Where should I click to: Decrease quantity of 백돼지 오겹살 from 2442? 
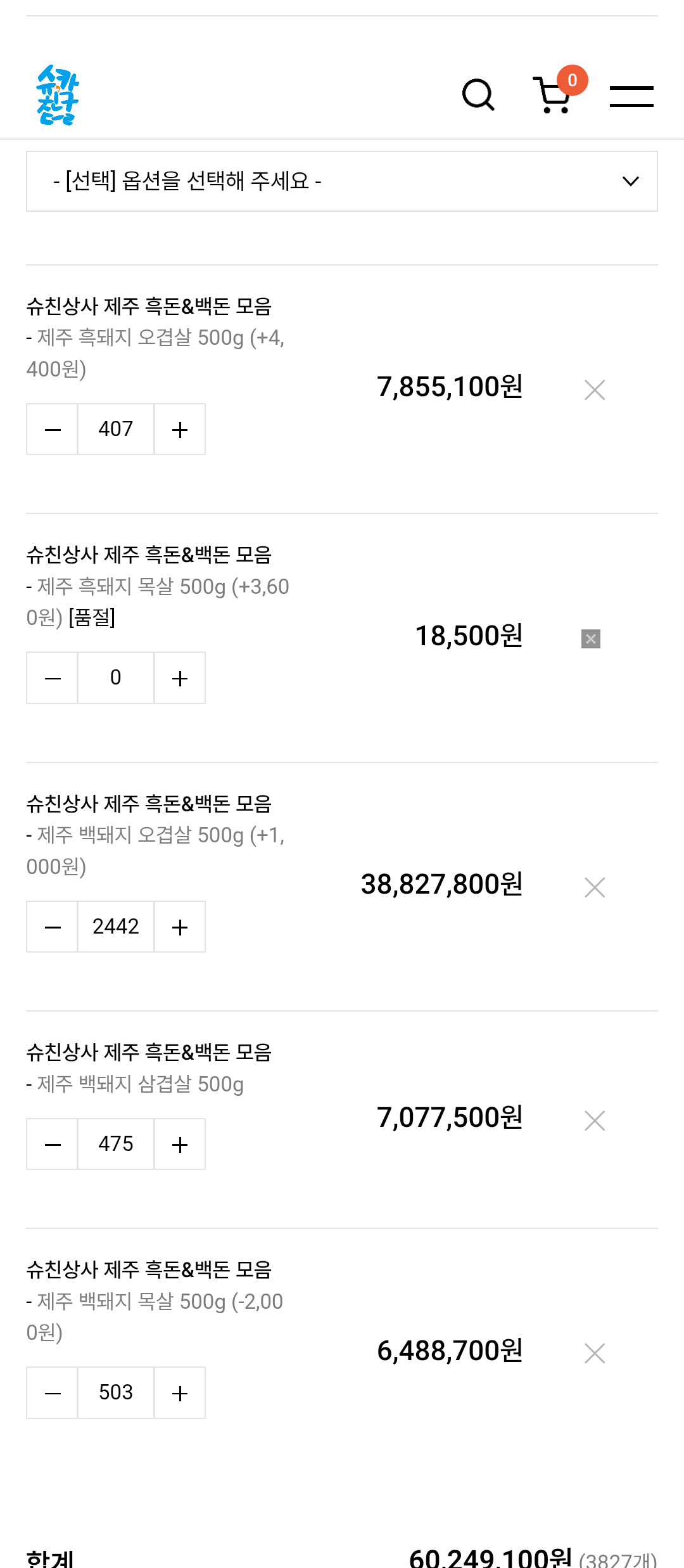[x=53, y=927]
